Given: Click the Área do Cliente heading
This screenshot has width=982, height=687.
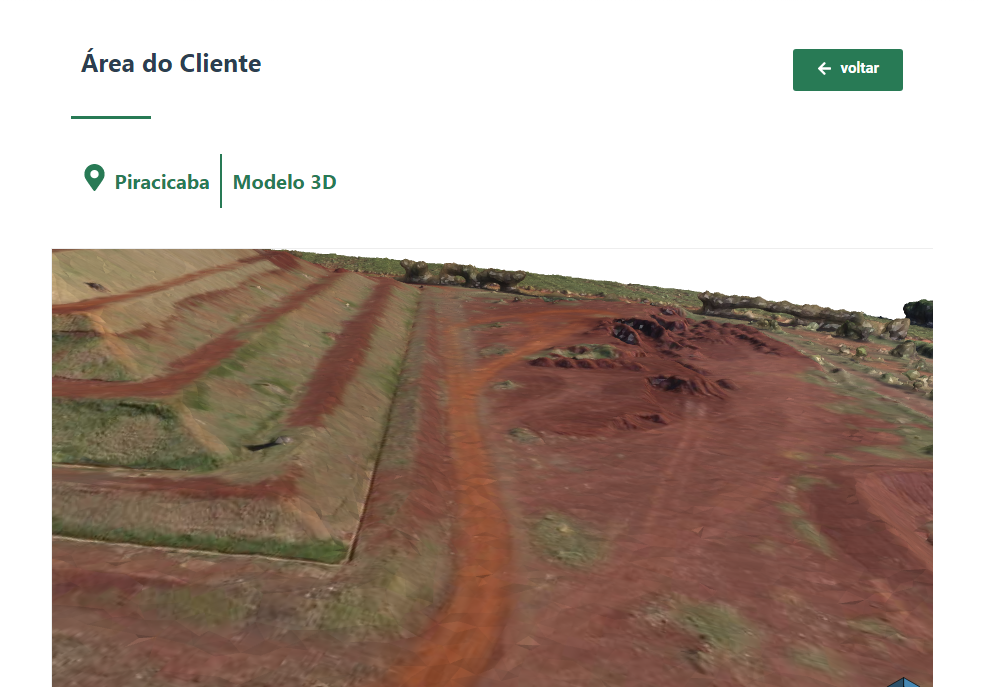Looking at the screenshot, I should point(171,63).
